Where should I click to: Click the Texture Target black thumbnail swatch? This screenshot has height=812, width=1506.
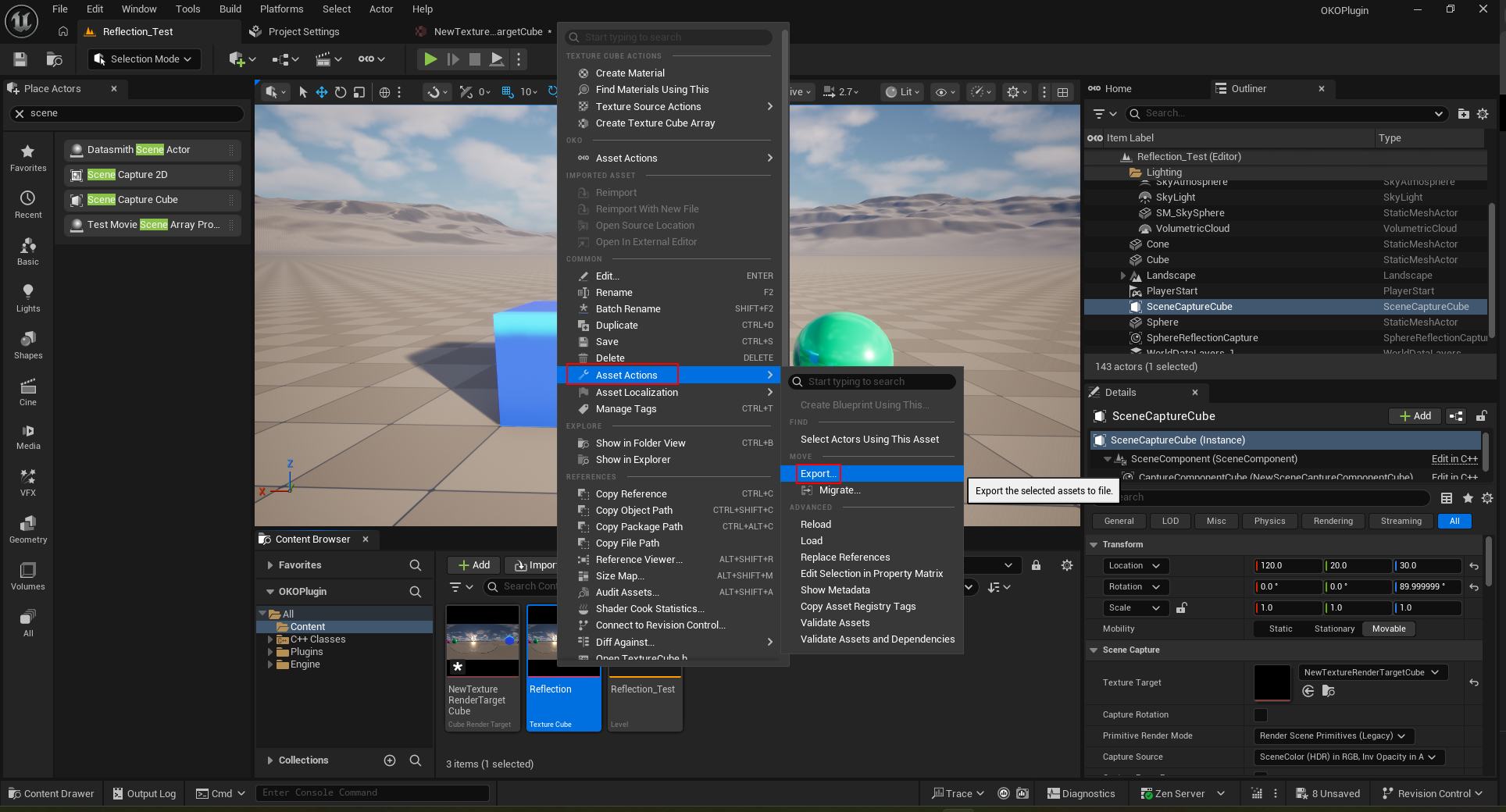point(1272,683)
